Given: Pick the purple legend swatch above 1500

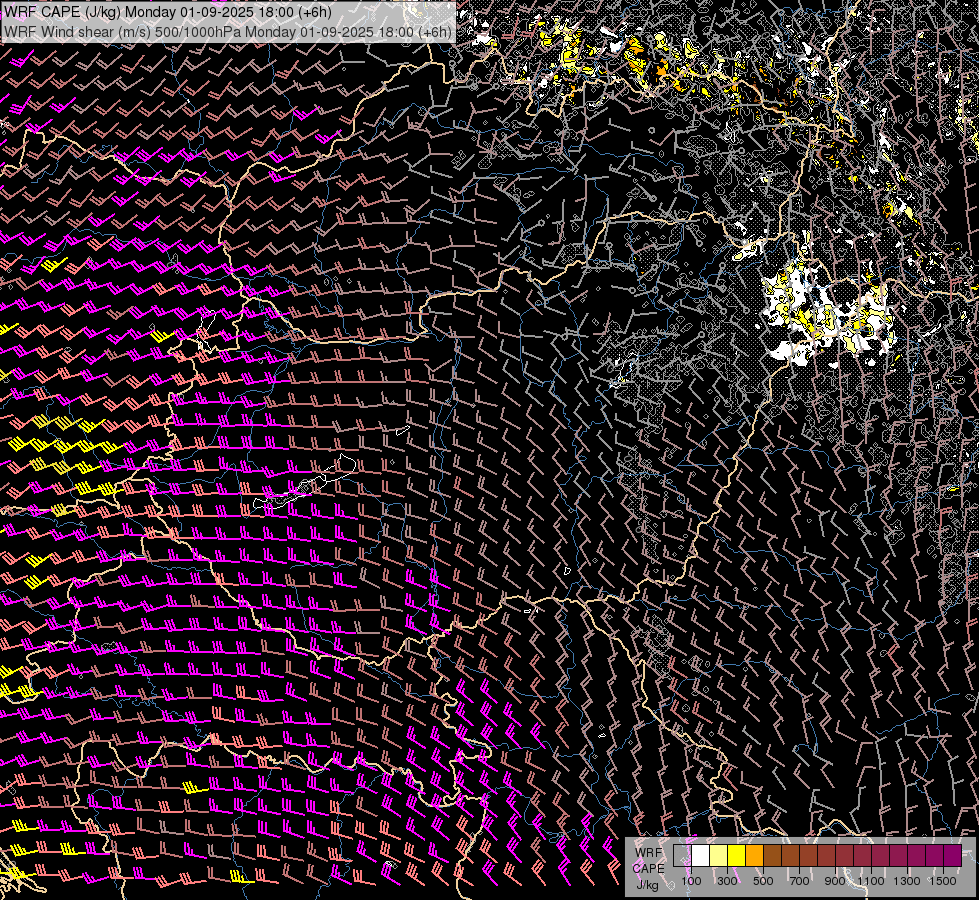Looking at the screenshot, I should [x=952, y=855].
